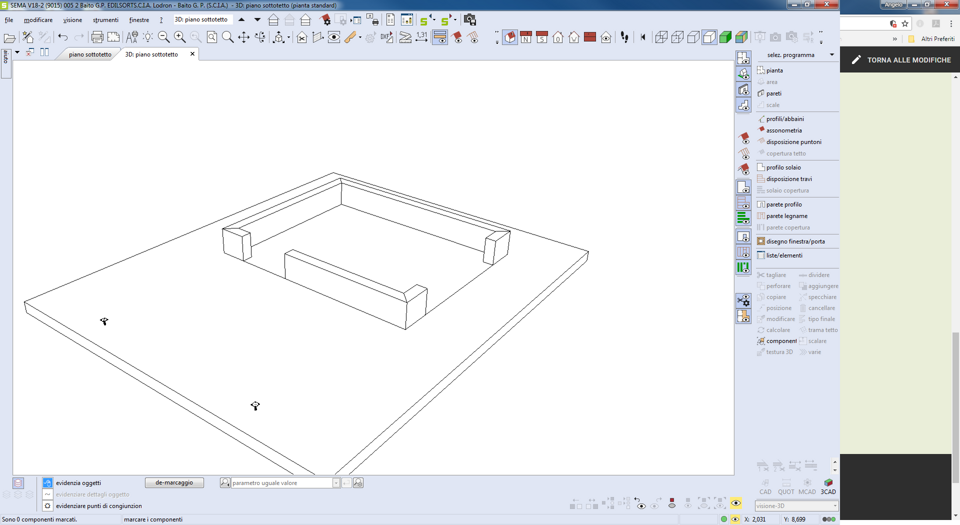Viewport: 960px width, 525px height.
Task: Activate the 3CAD mode icon
Action: (x=828, y=486)
